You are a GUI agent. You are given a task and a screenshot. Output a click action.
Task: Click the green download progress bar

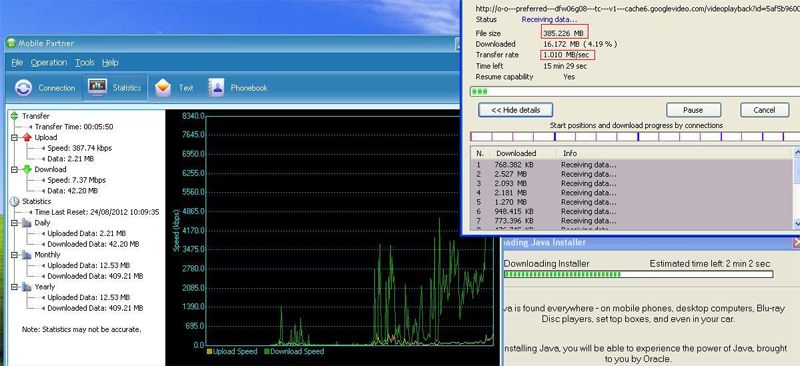(x=635, y=92)
